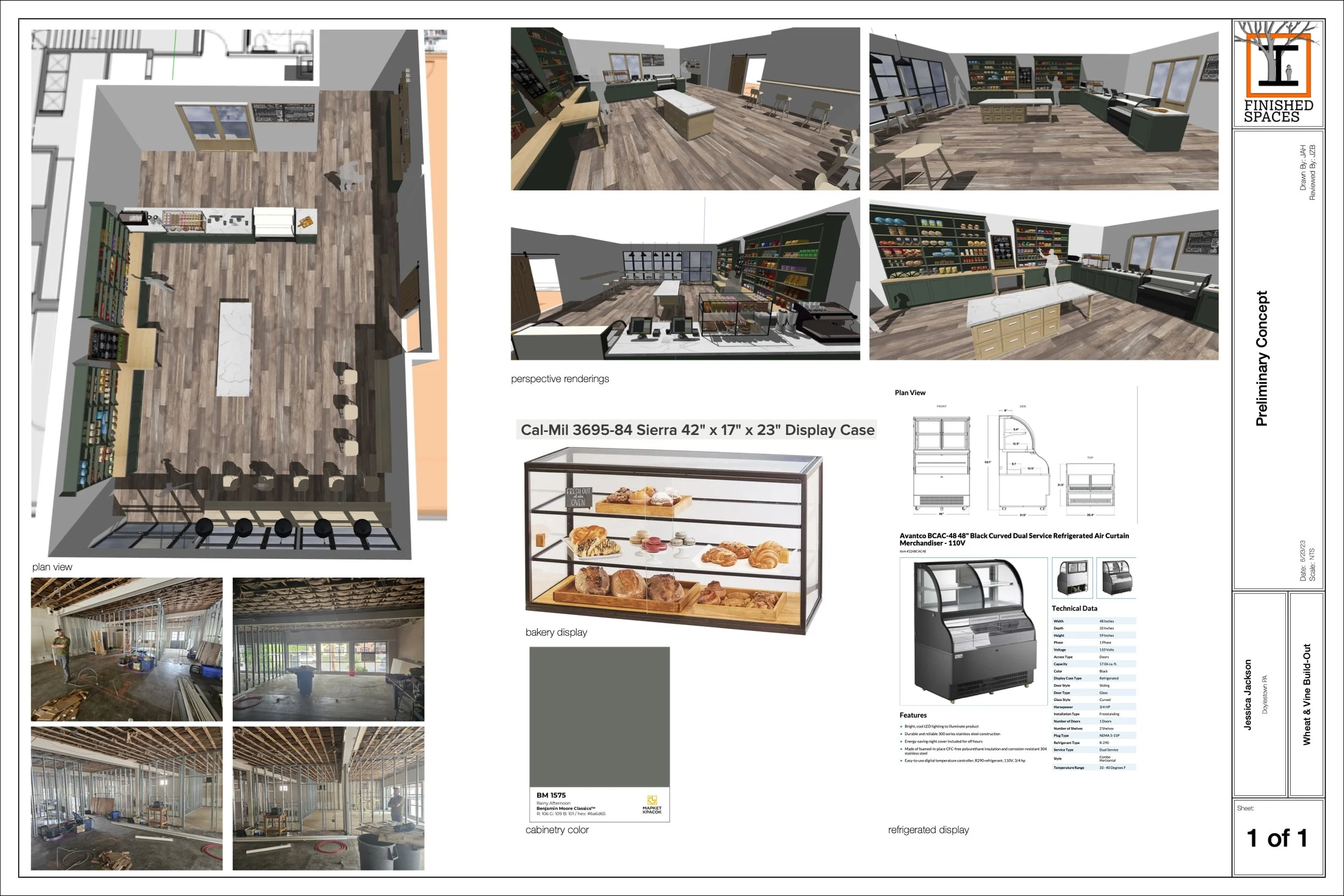The height and width of the screenshot is (896, 1344).
Task: Open the site photo with the standing worker
Action: point(126,649)
